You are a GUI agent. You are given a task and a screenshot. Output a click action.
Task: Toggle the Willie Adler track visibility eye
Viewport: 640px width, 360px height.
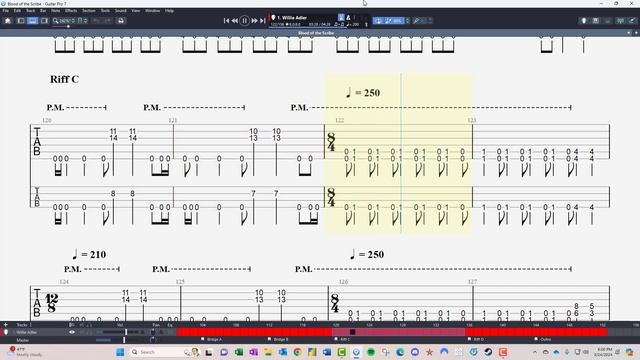coord(72,332)
